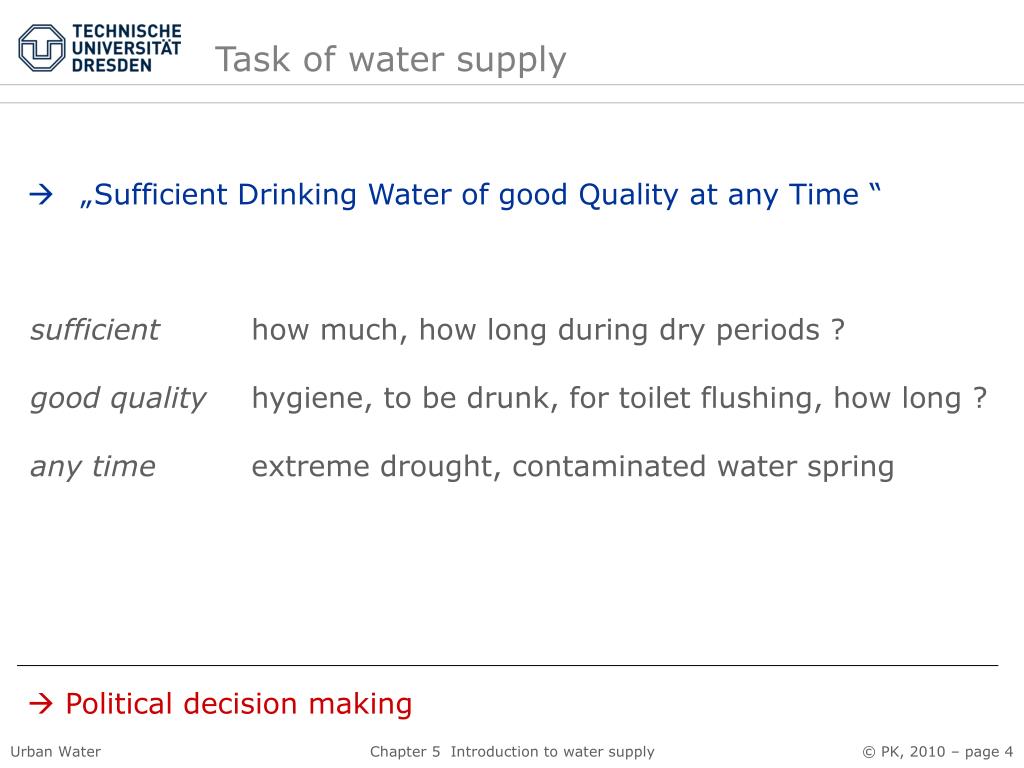Click the horizontal line above Political decision

point(507,665)
